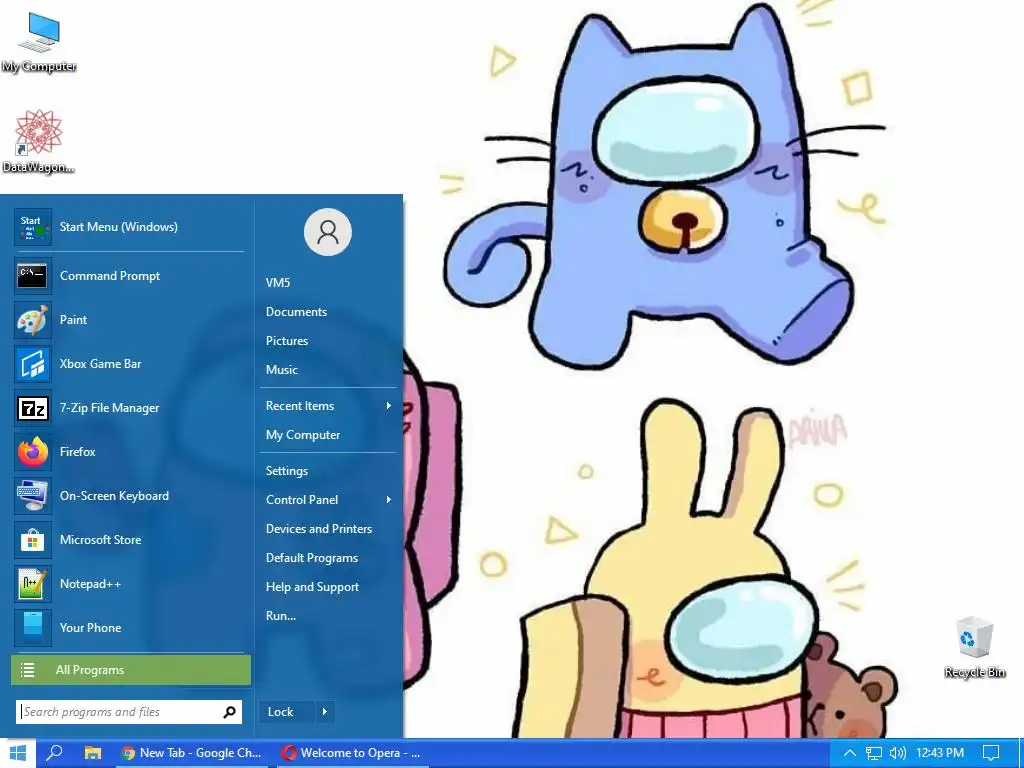The height and width of the screenshot is (768, 1024).
Task: Open Start Menu (Windows) icon
Action: (33, 227)
